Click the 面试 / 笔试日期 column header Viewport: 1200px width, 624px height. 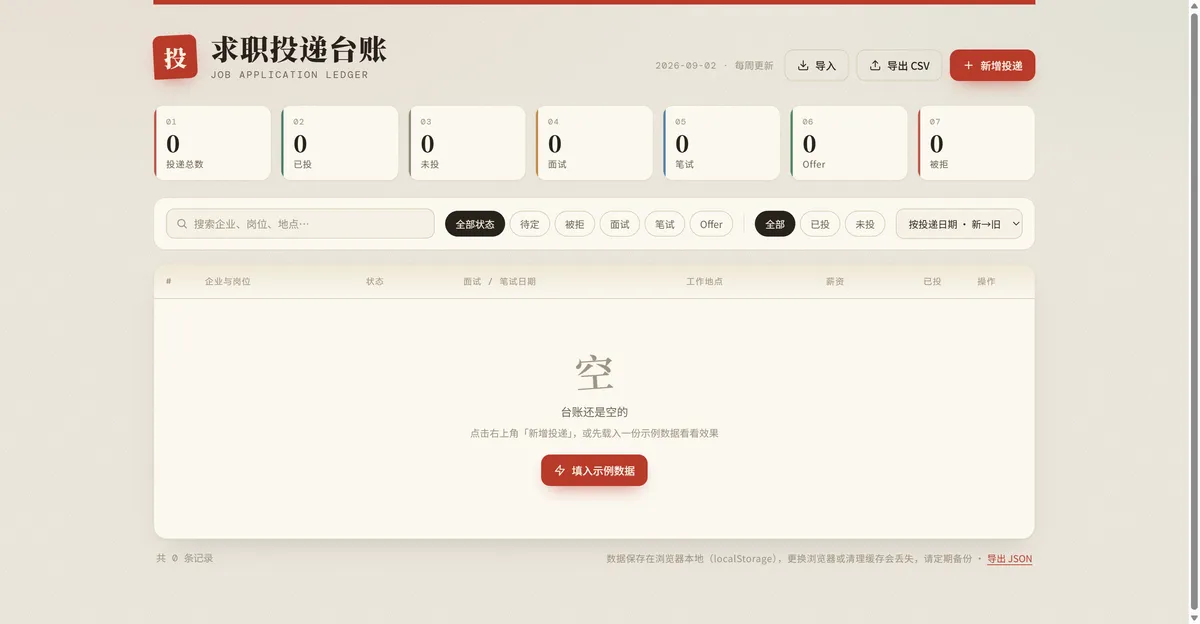[499, 282]
